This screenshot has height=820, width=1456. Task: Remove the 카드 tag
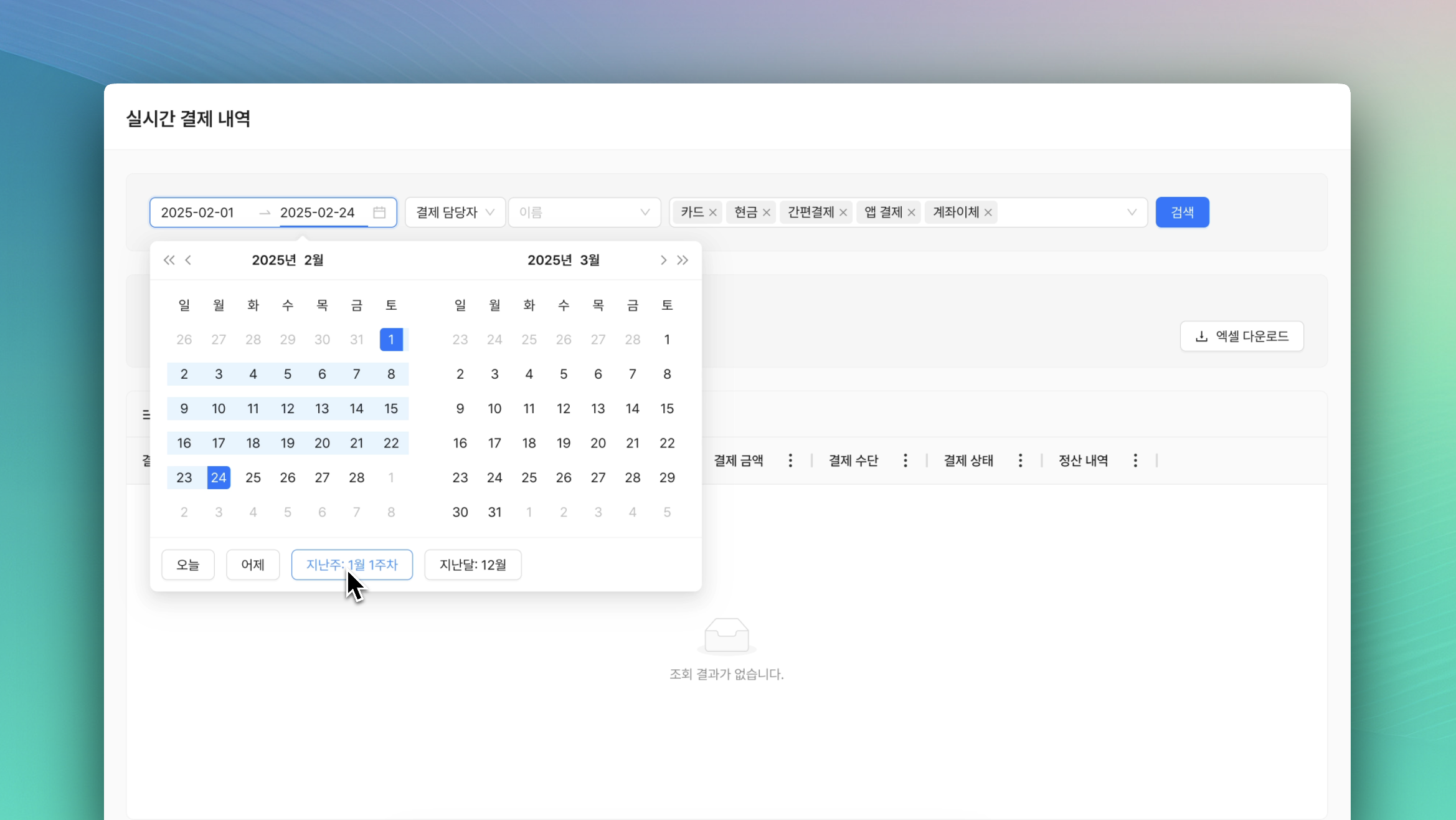pyautogui.click(x=713, y=212)
